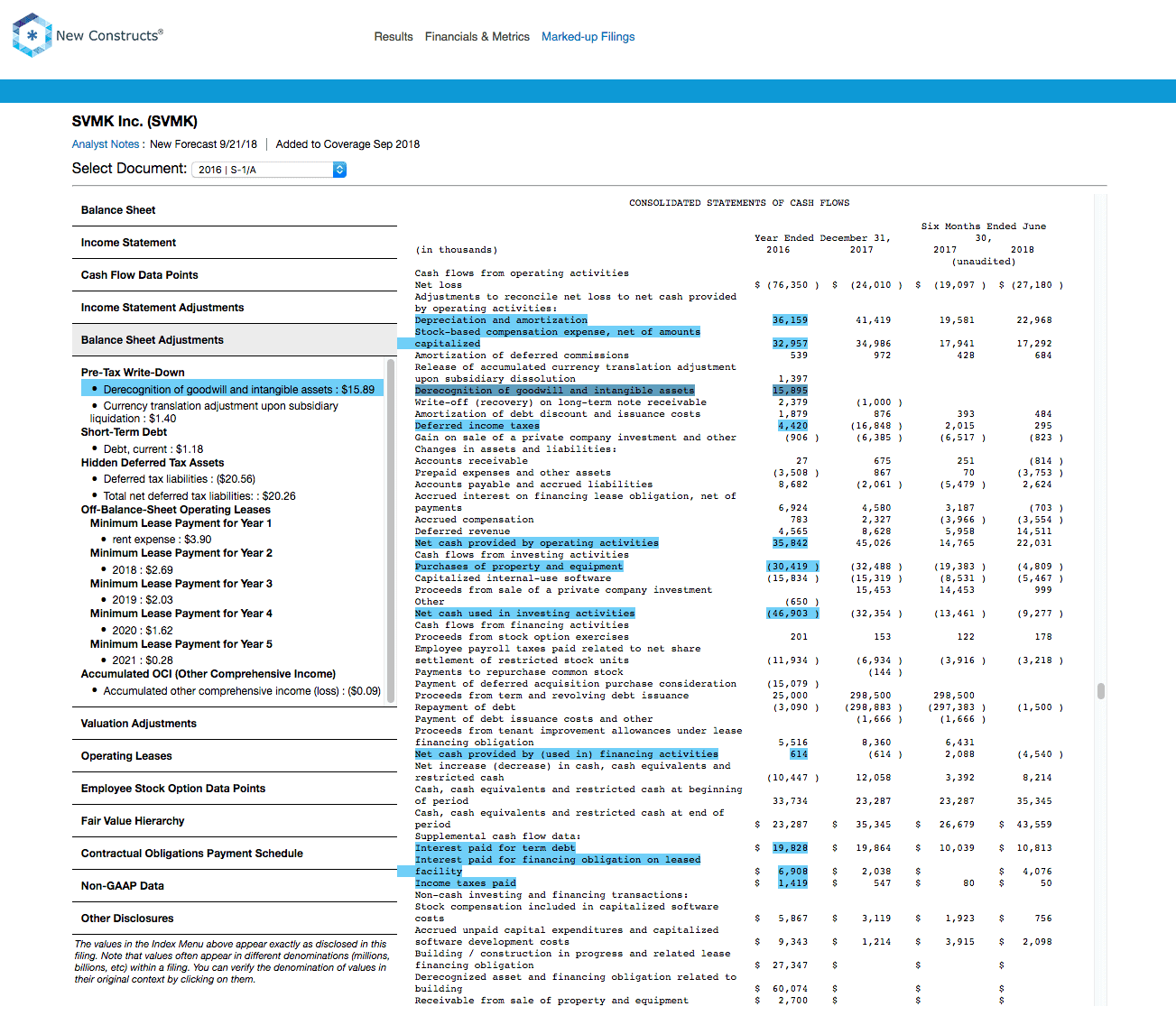
Task: Click highlighted Depreciation and amortization line
Action: click(x=501, y=320)
